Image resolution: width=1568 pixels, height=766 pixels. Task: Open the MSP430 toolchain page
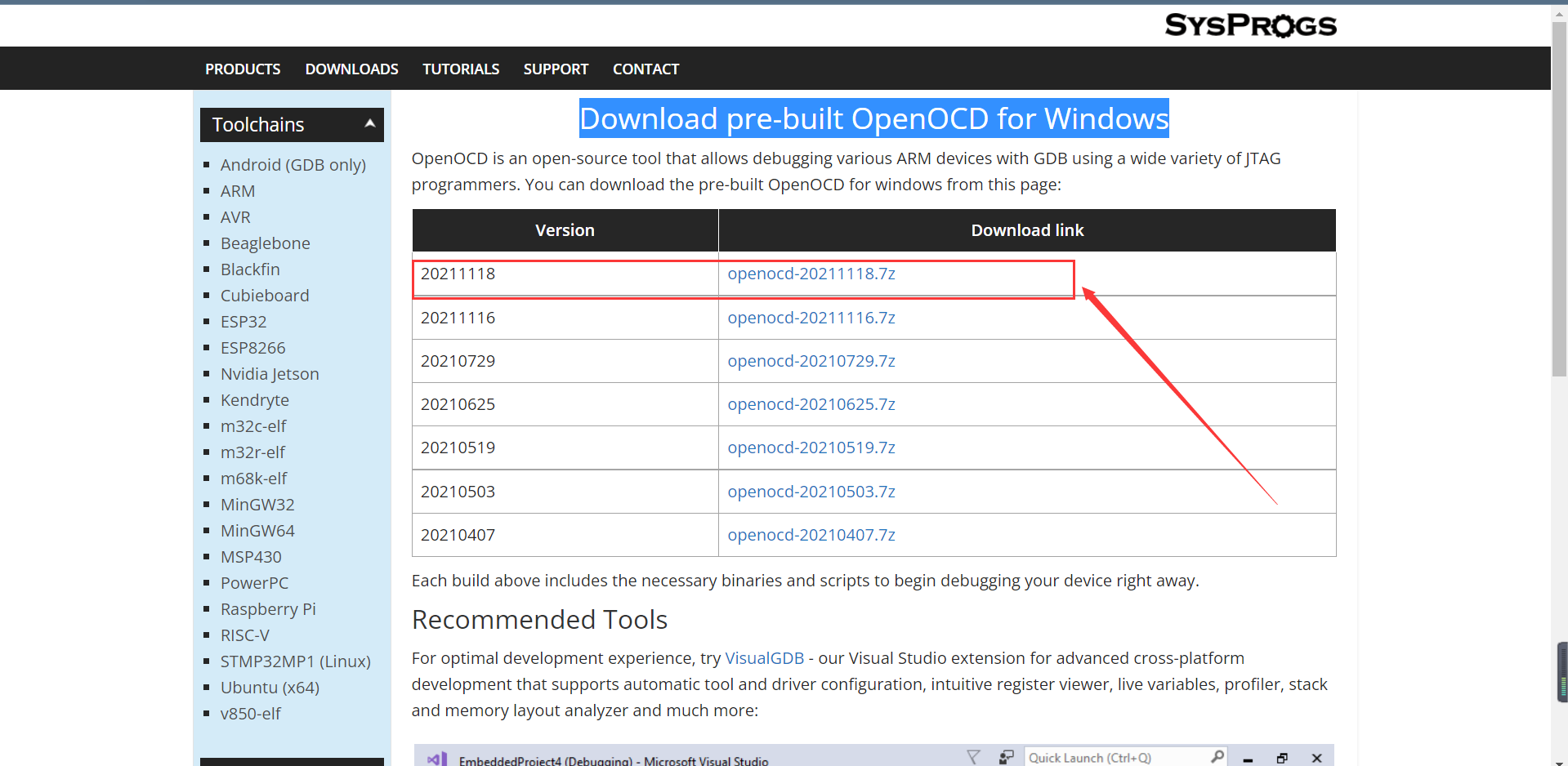click(x=251, y=557)
